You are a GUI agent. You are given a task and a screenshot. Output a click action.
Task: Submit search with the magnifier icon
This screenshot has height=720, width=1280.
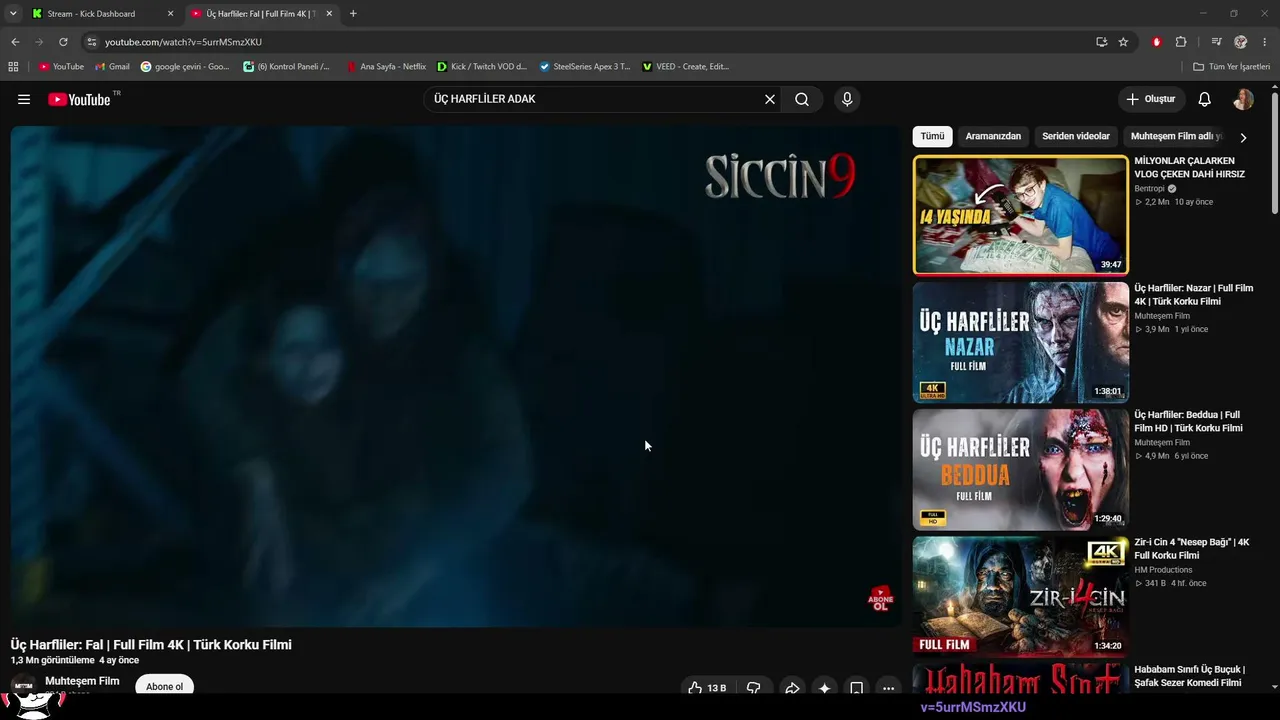[802, 99]
